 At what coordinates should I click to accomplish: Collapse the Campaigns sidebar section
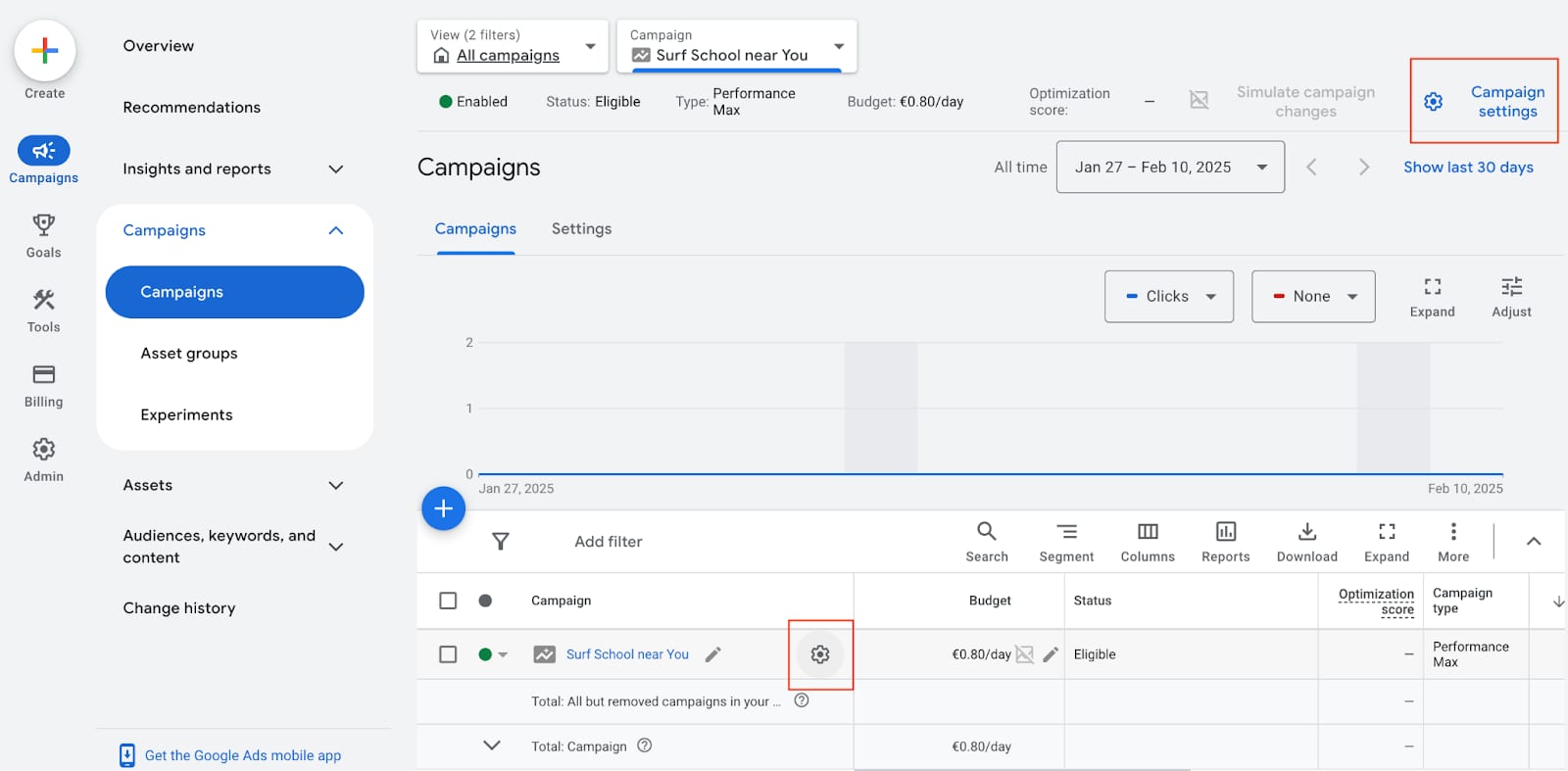tap(335, 230)
